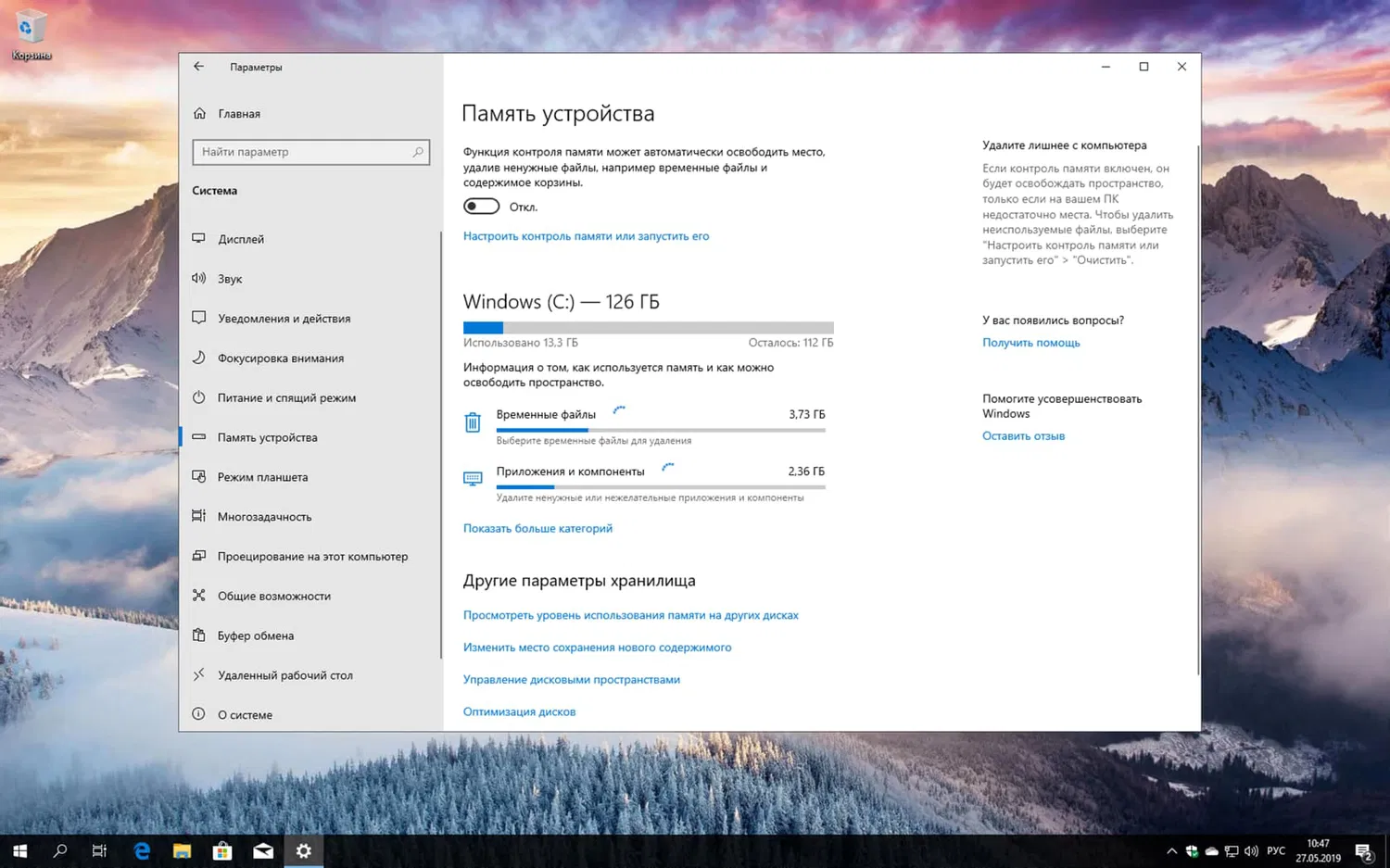
Task: Click the Фокусировка внимания moon icon
Action: point(198,358)
